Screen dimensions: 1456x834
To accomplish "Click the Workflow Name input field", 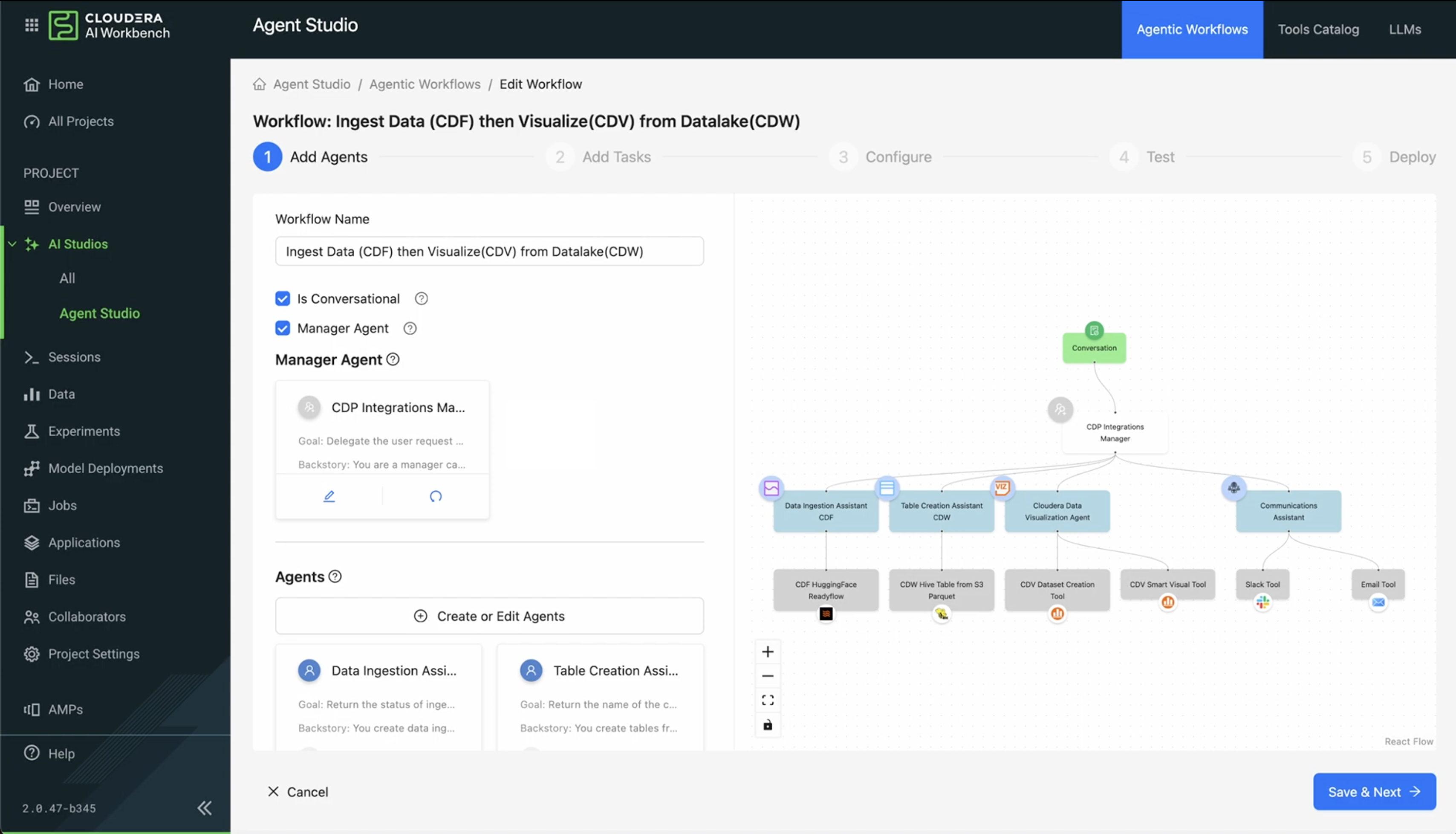I will pyautogui.click(x=489, y=252).
